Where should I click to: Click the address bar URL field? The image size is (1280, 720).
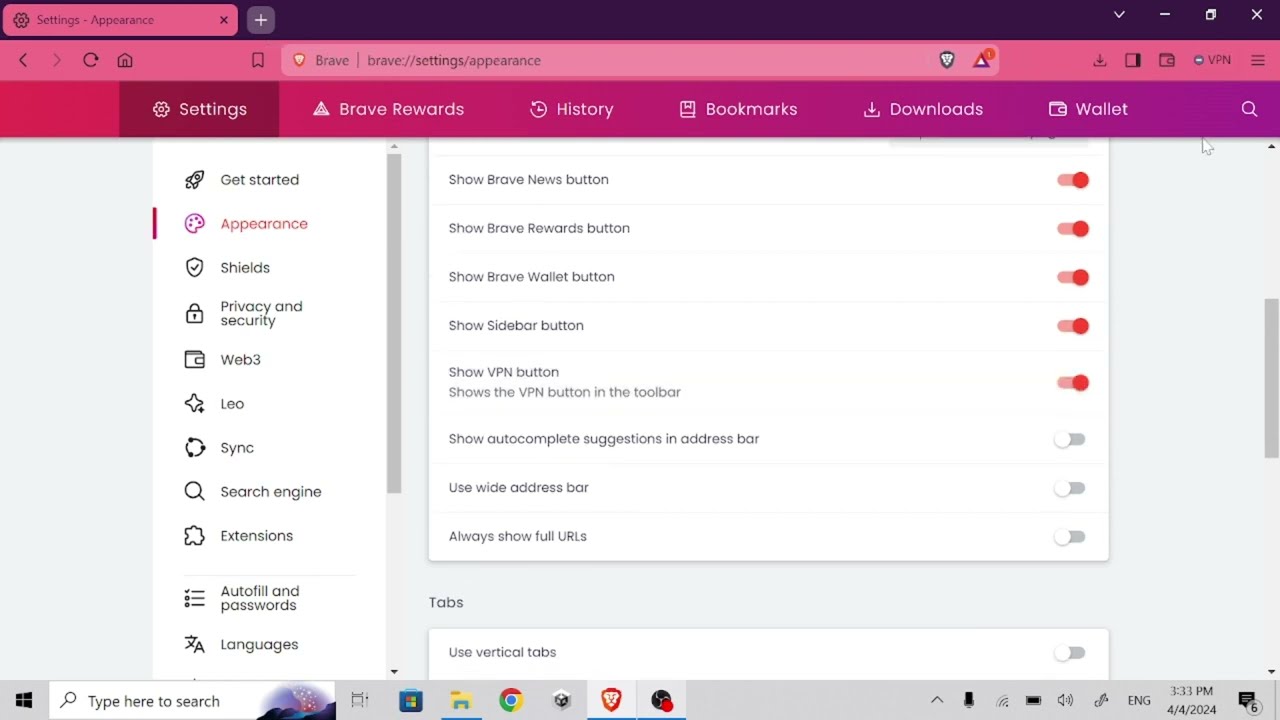pos(640,60)
